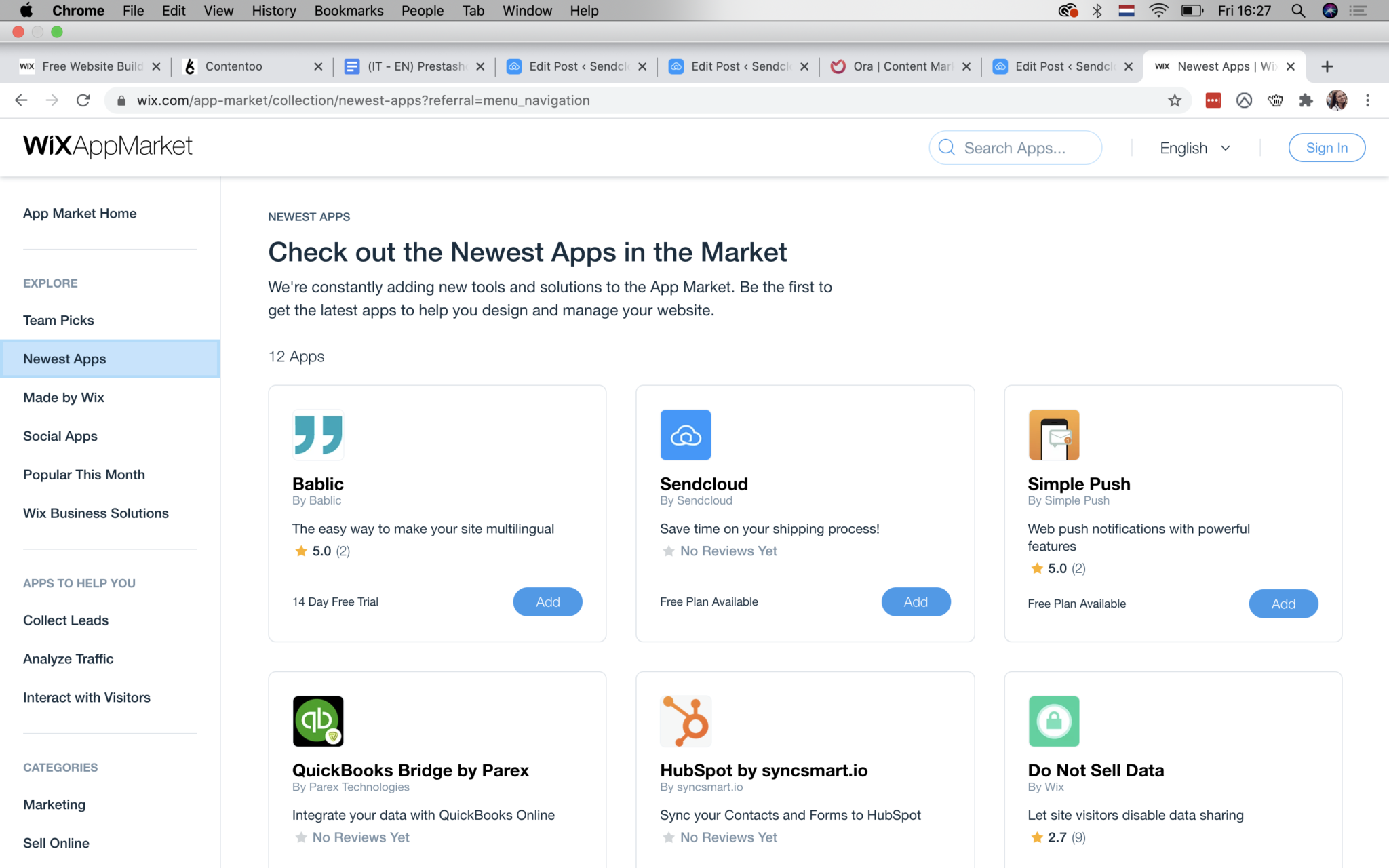
Task: Open the HubSpot by syncsmart.io title
Action: click(764, 770)
